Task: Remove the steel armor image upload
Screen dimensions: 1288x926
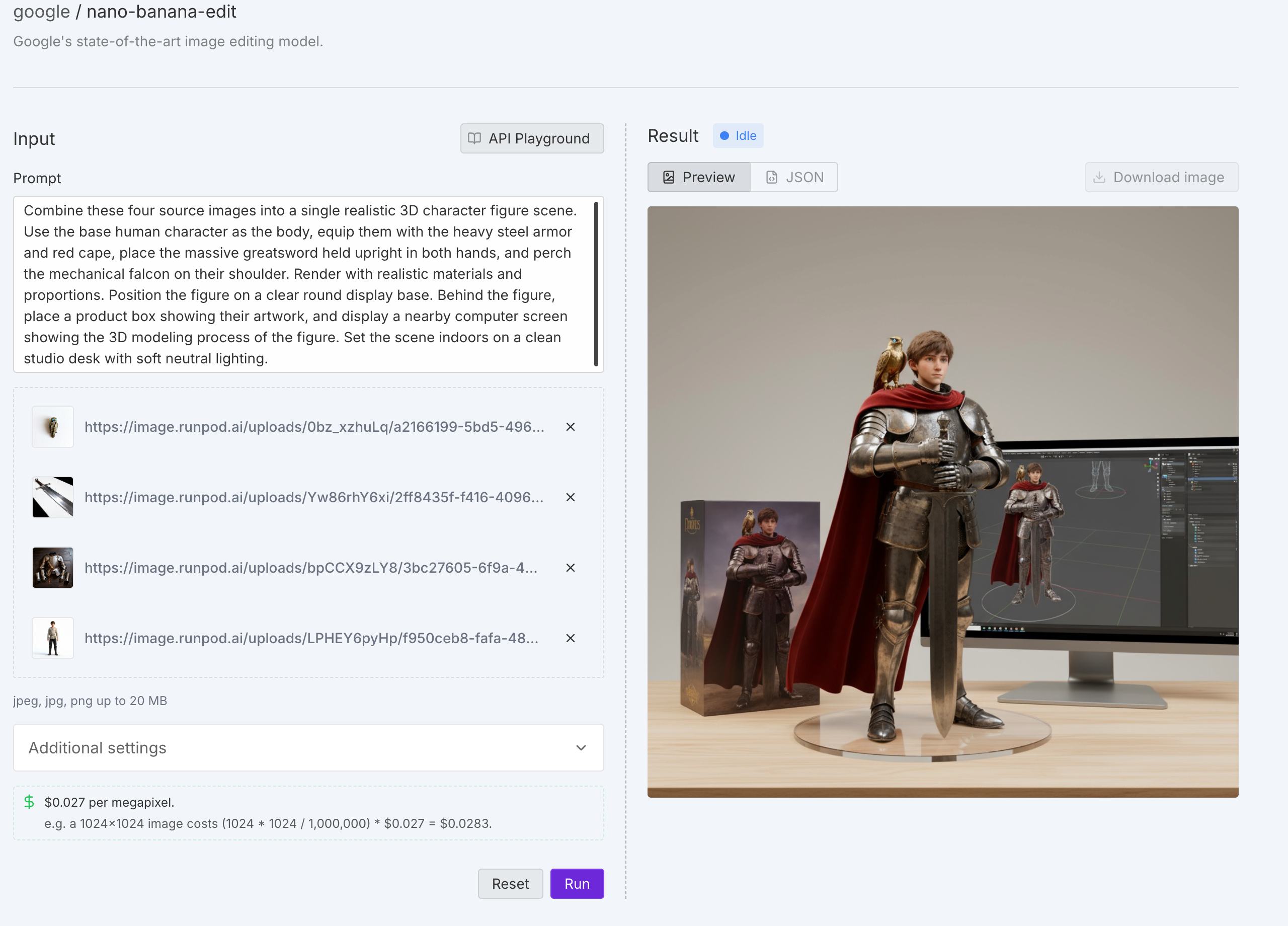Action: tap(570, 568)
